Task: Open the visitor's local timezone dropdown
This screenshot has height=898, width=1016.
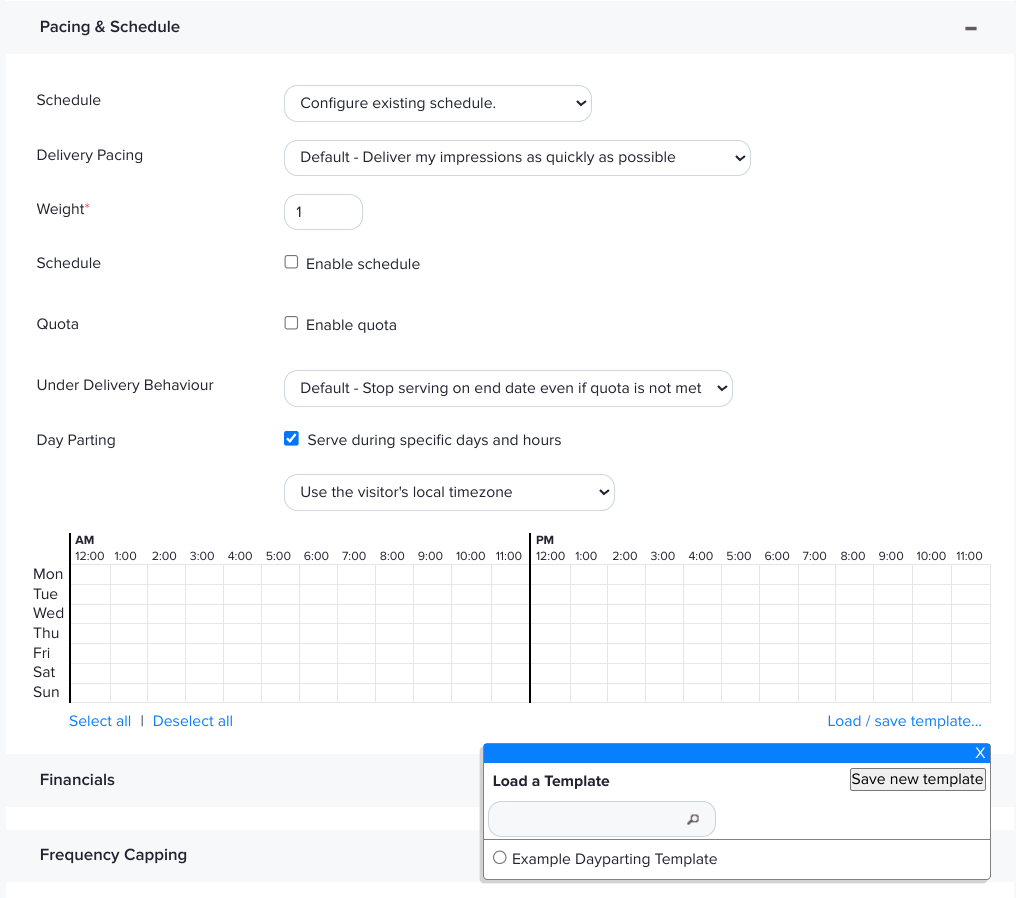Action: click(449, 492)
